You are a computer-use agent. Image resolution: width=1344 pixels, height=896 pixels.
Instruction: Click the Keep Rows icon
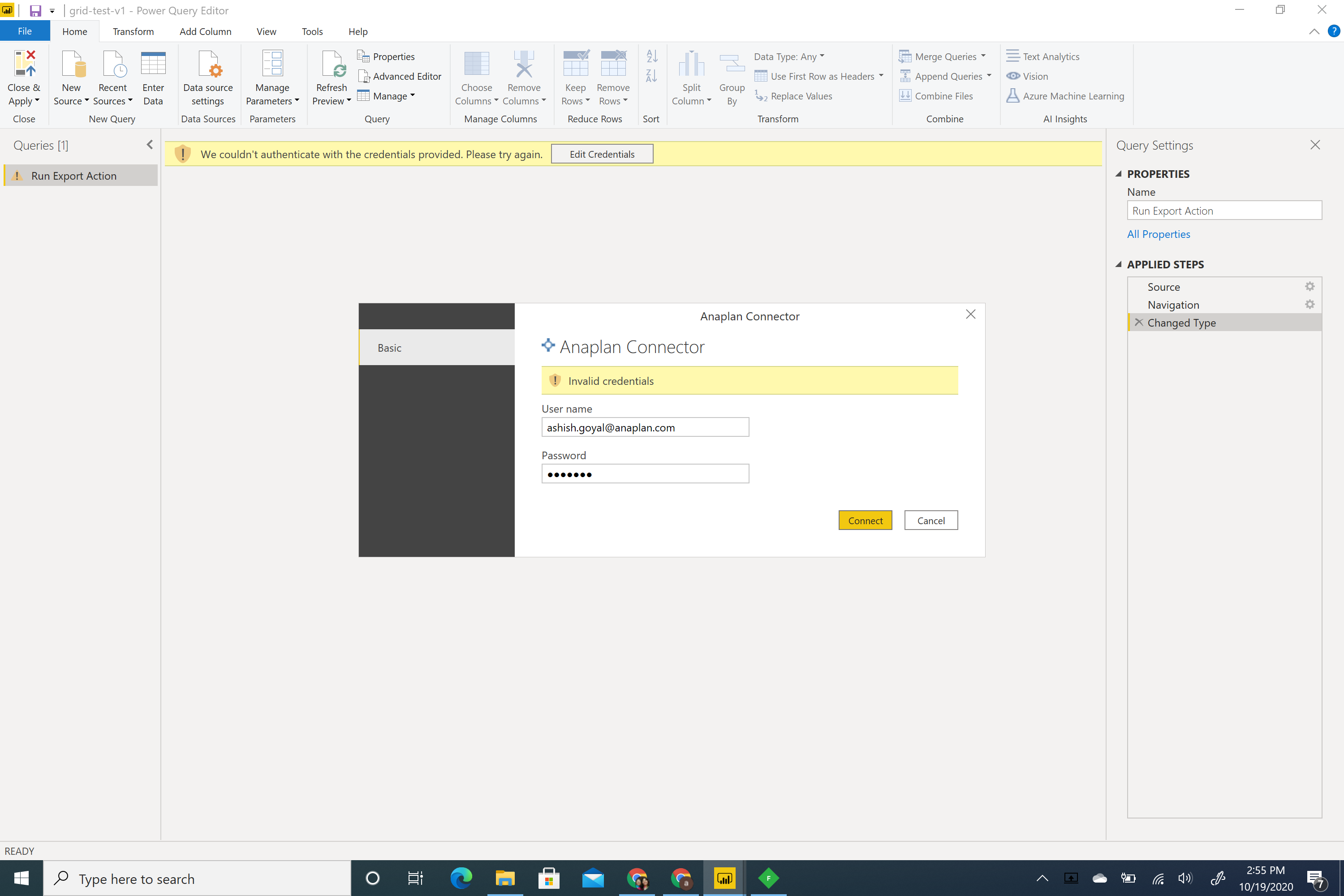click(x=575, y=64)
